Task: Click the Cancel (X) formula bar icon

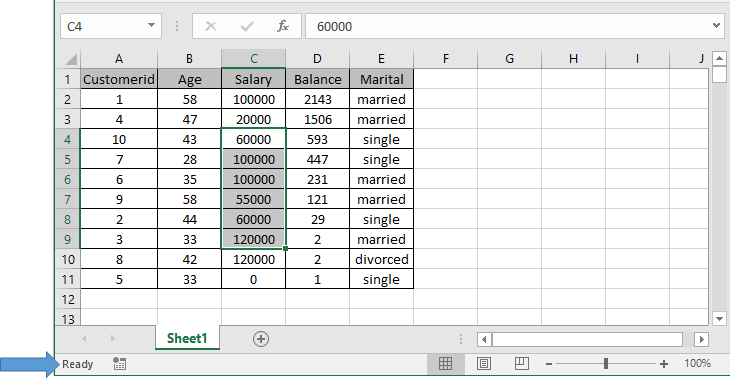Action: tap(211, 27)
